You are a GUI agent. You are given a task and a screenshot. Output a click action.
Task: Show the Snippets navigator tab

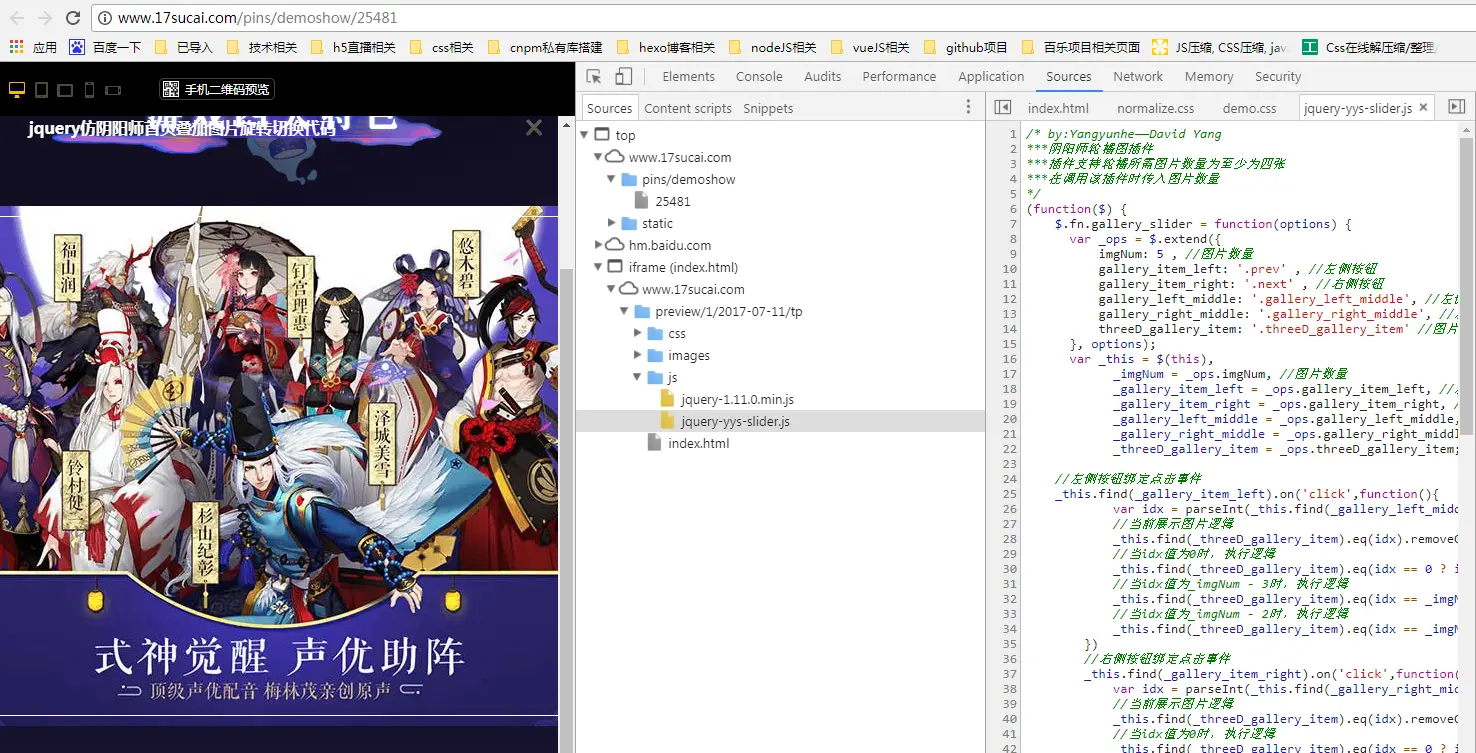point(768,108)
